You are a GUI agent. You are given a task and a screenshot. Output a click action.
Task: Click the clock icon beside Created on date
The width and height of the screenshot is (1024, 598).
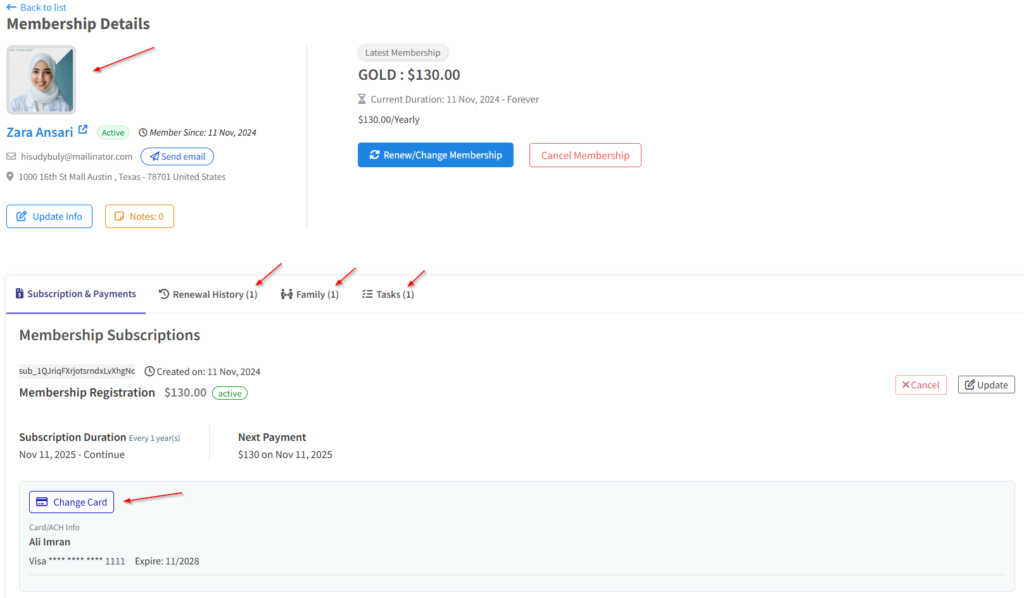[149, 371]
